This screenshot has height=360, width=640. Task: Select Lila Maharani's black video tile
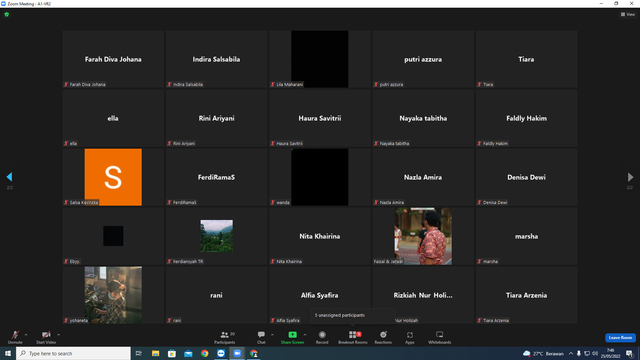[x=320, y=59]
